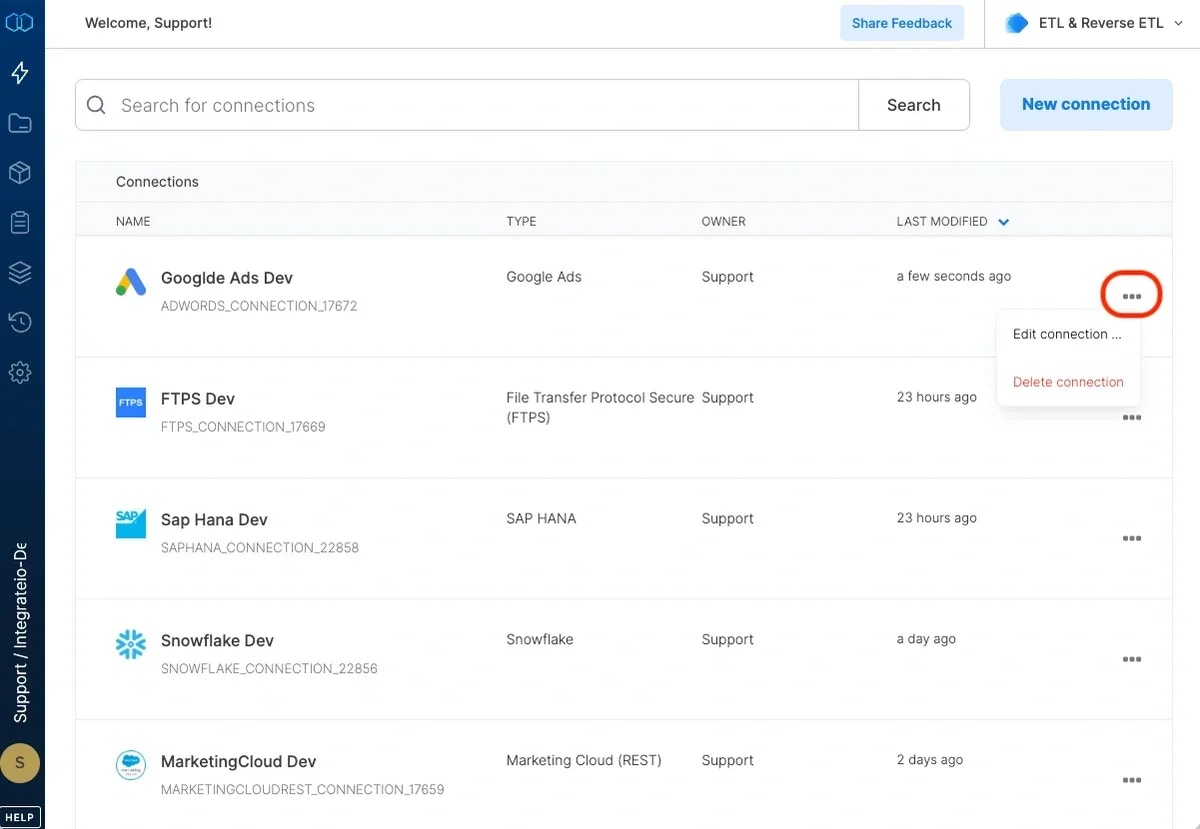
Task: Select the lightning bolt jobs icon
Action: click(x=21, y=72)
